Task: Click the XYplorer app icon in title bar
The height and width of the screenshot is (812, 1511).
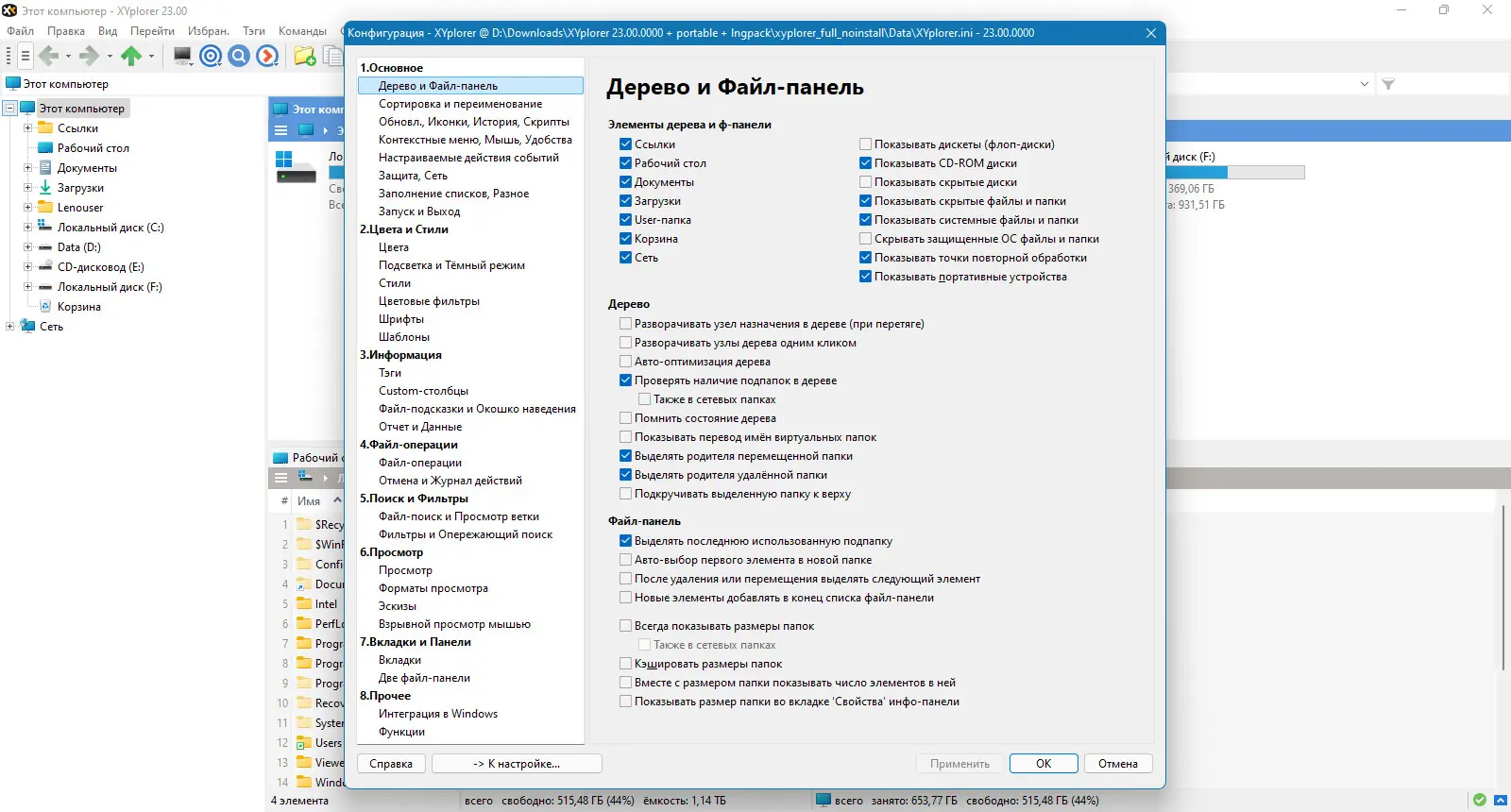Action: [10, 10]
